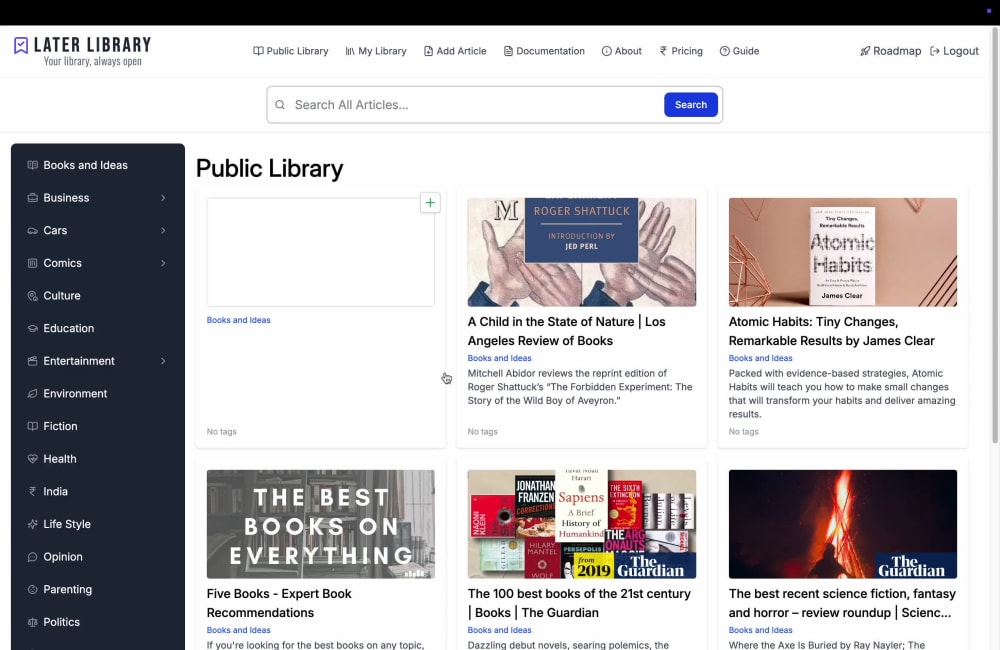The height and width of the screenshot is (650, 1000).
Task: Click the Comics sidebar icon
Action: coord(33,263)
